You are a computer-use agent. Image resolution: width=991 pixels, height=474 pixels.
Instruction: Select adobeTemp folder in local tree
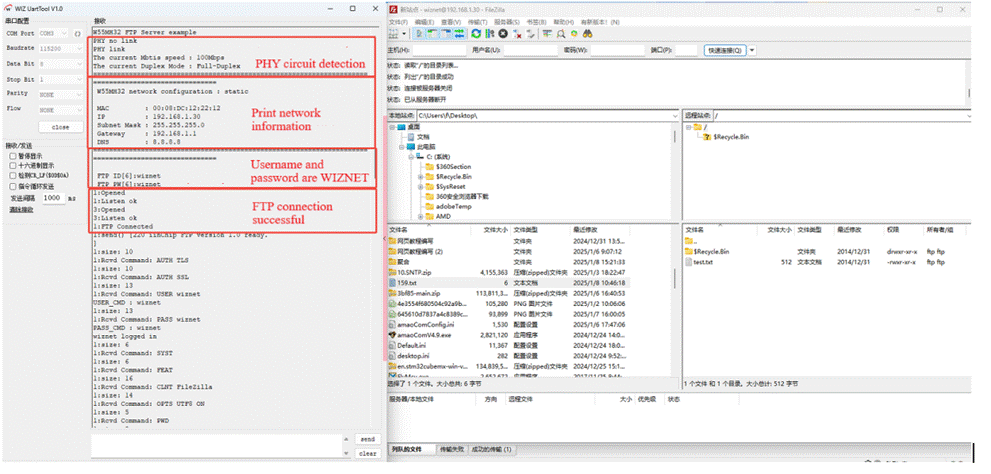click(x=453, y=207)
